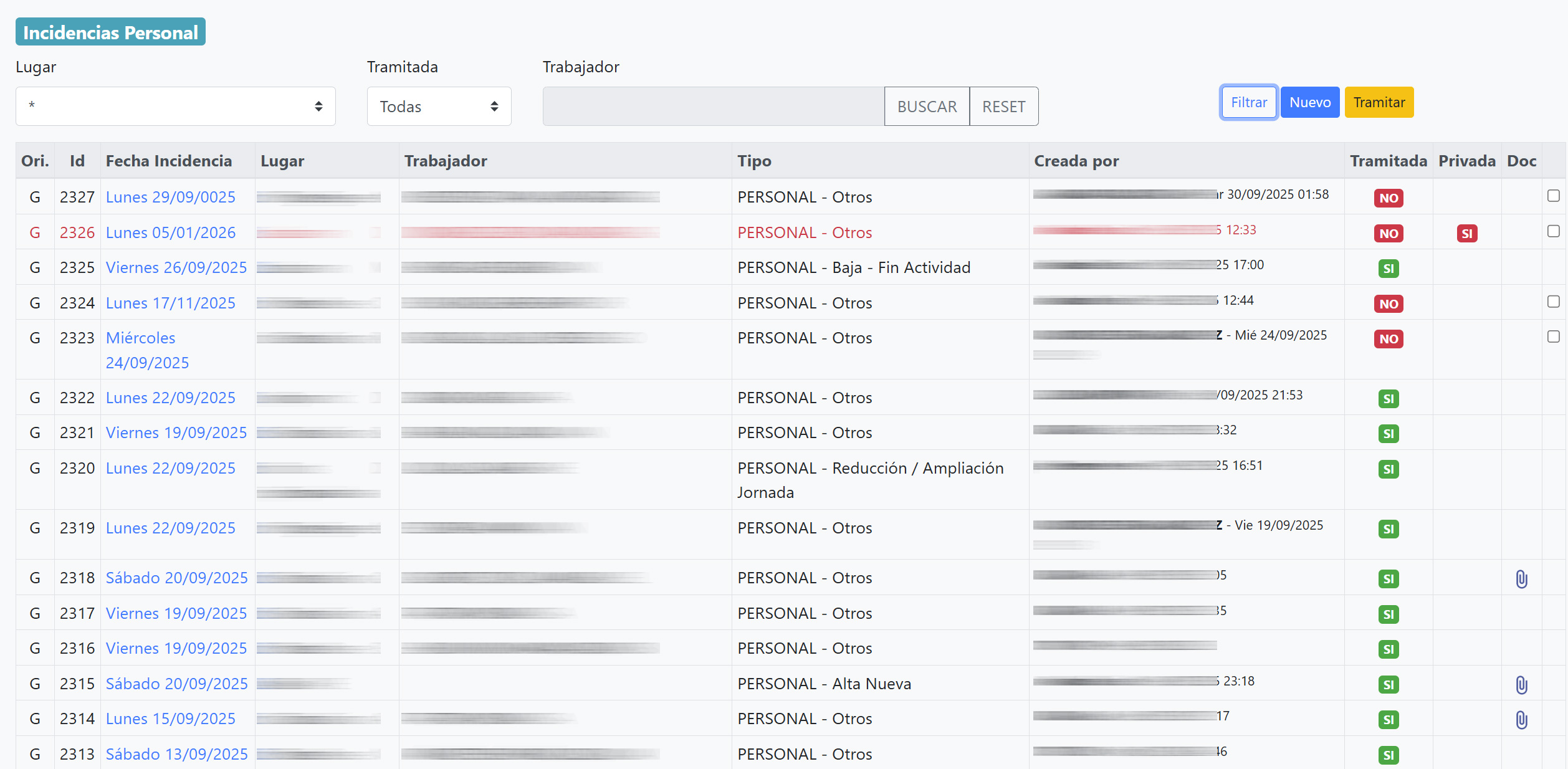
Task: Click the red NO badge on row 2324
Action: pos(1388,304)
